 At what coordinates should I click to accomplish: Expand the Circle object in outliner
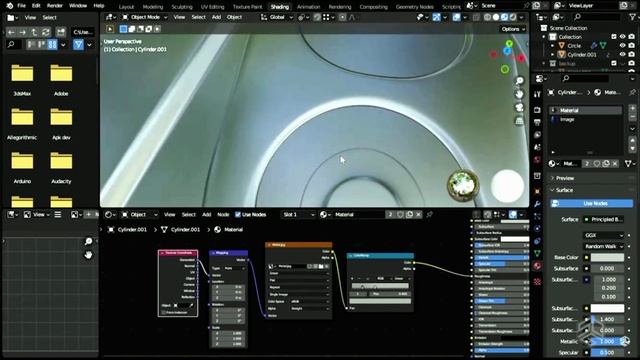pos(552,46)
